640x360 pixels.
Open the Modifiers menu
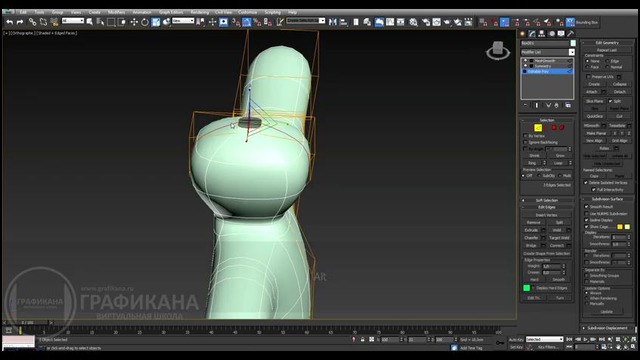click(x=116, y=12)
